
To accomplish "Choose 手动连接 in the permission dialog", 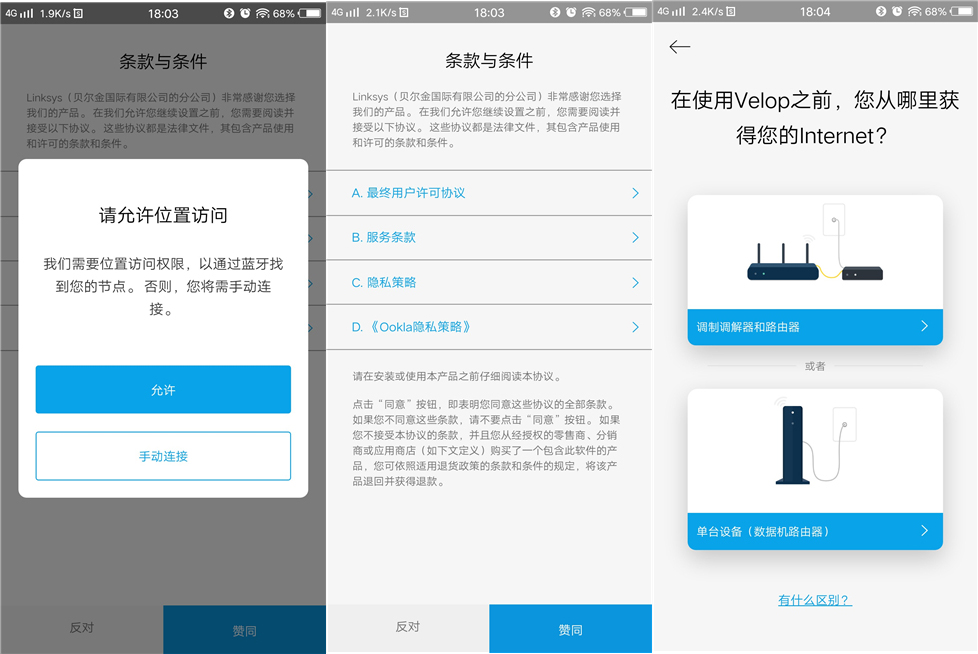I will pyautogui.click(x=163, y=455).
